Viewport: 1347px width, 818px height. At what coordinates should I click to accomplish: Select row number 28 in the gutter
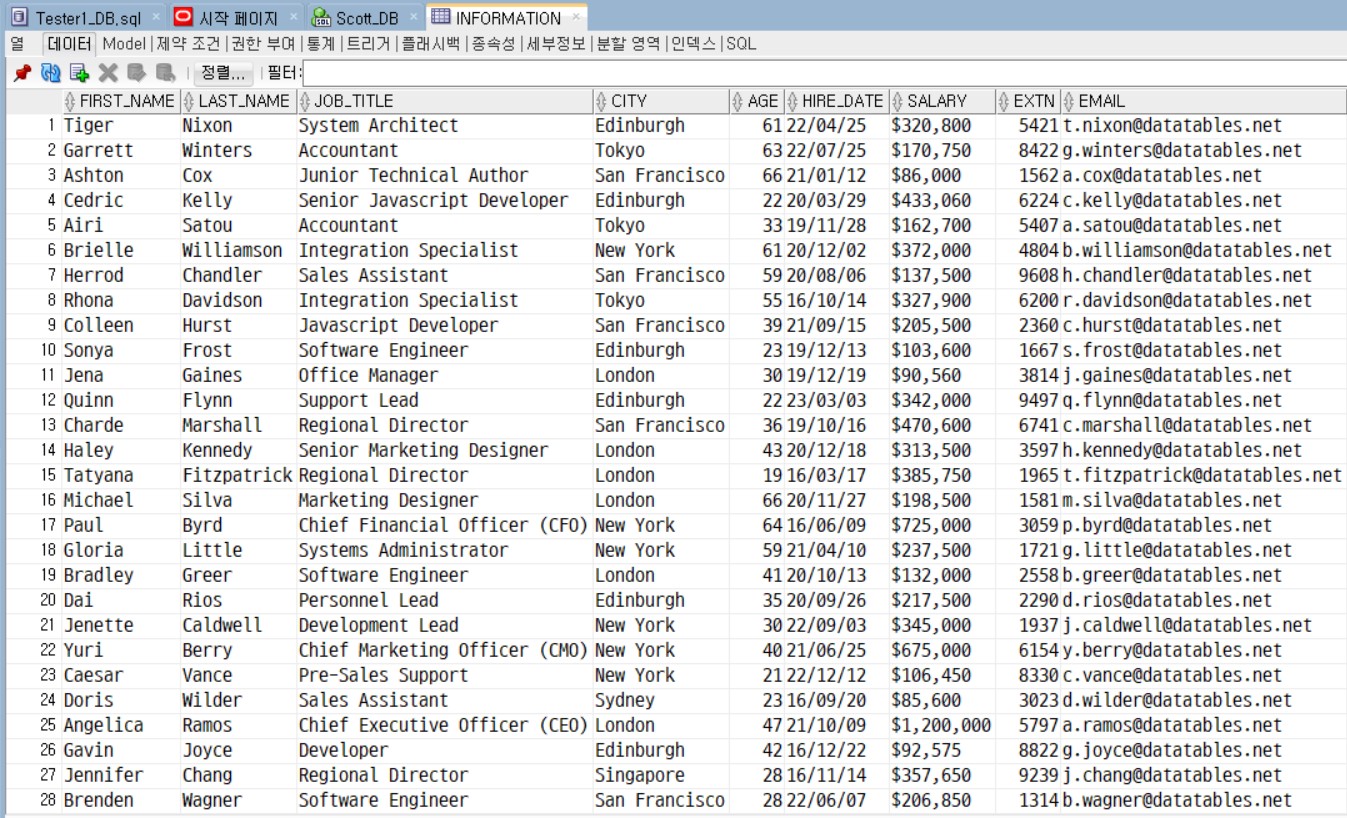[x=33, y=801]
